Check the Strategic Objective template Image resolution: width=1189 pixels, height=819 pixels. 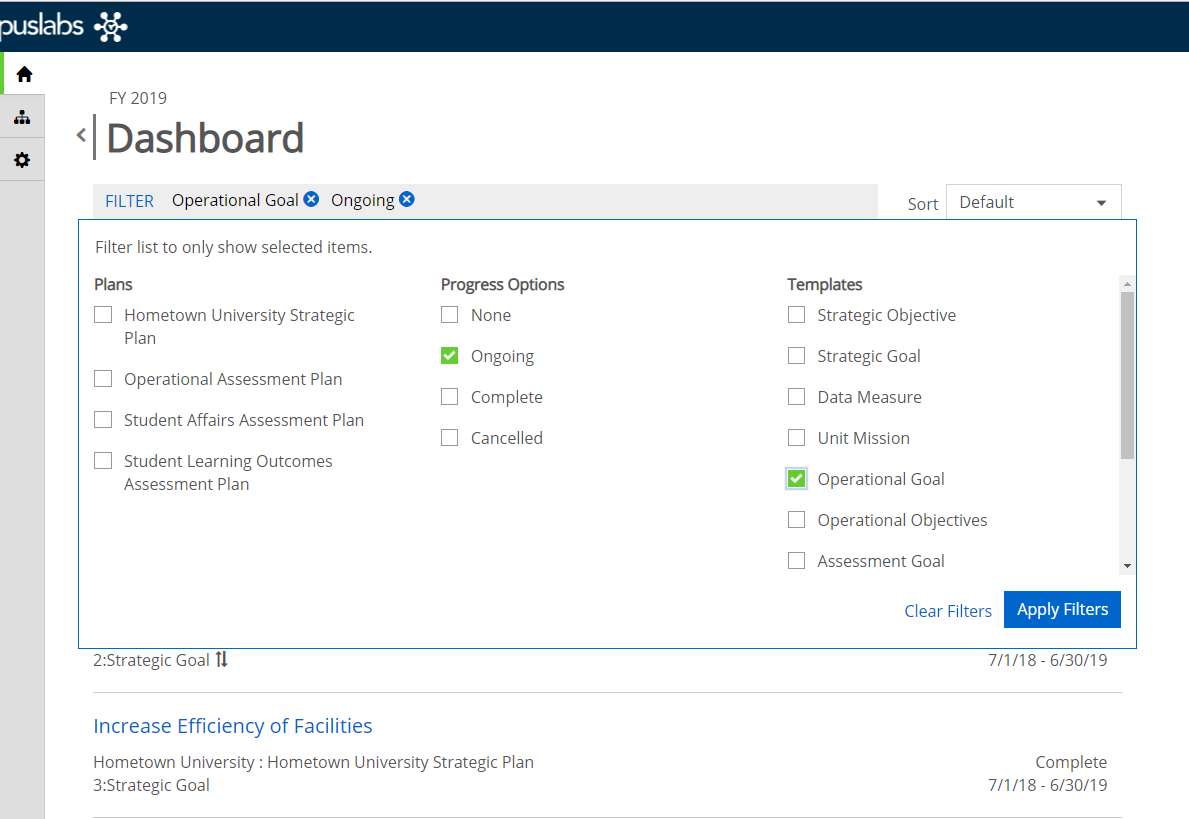(x=796, y=315)
